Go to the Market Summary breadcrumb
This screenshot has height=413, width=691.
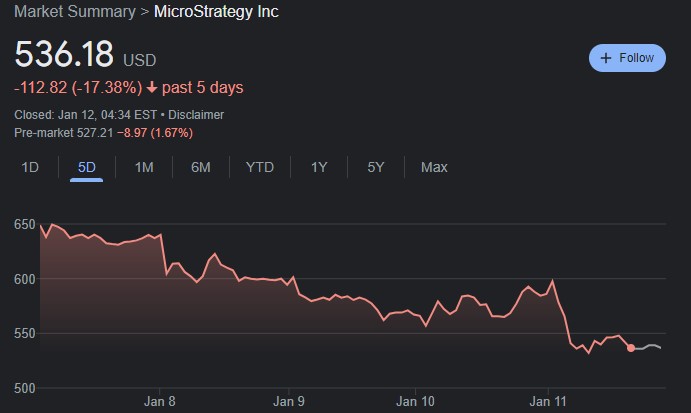[74, 12]
